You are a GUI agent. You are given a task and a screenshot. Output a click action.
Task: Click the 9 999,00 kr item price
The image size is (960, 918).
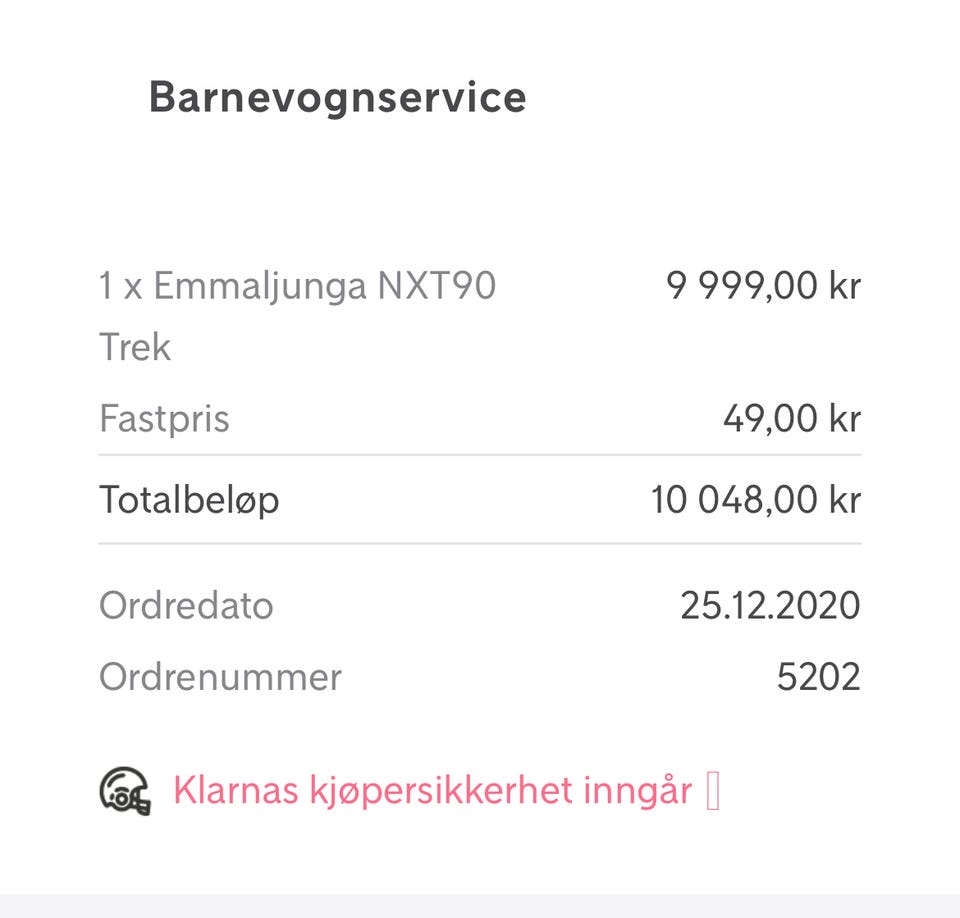pos(763,286)
